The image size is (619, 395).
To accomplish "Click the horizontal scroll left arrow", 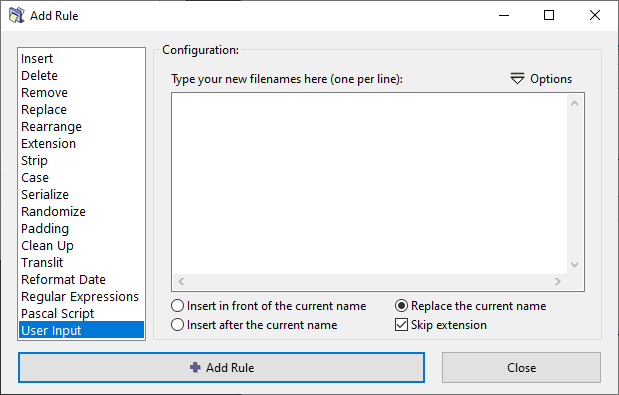I will click(x=181, y=281).
